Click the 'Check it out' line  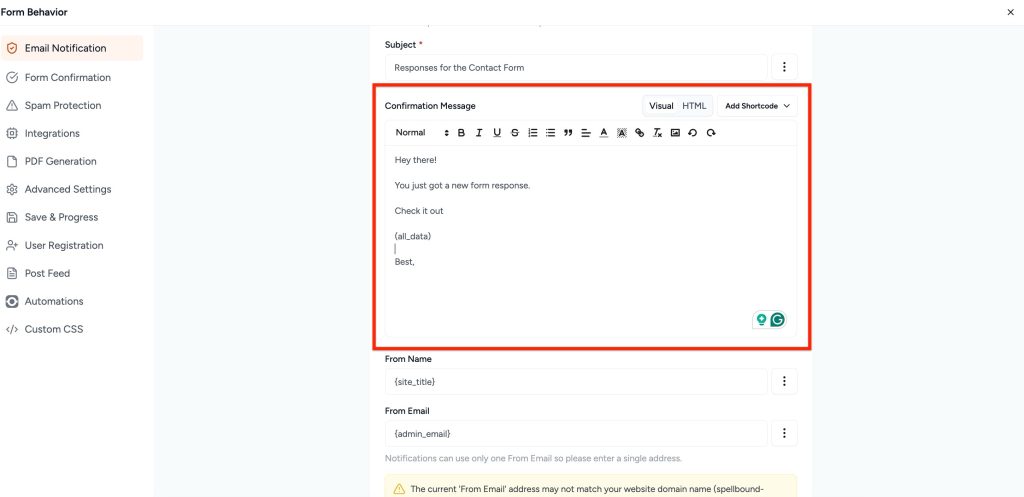point(419,211)
